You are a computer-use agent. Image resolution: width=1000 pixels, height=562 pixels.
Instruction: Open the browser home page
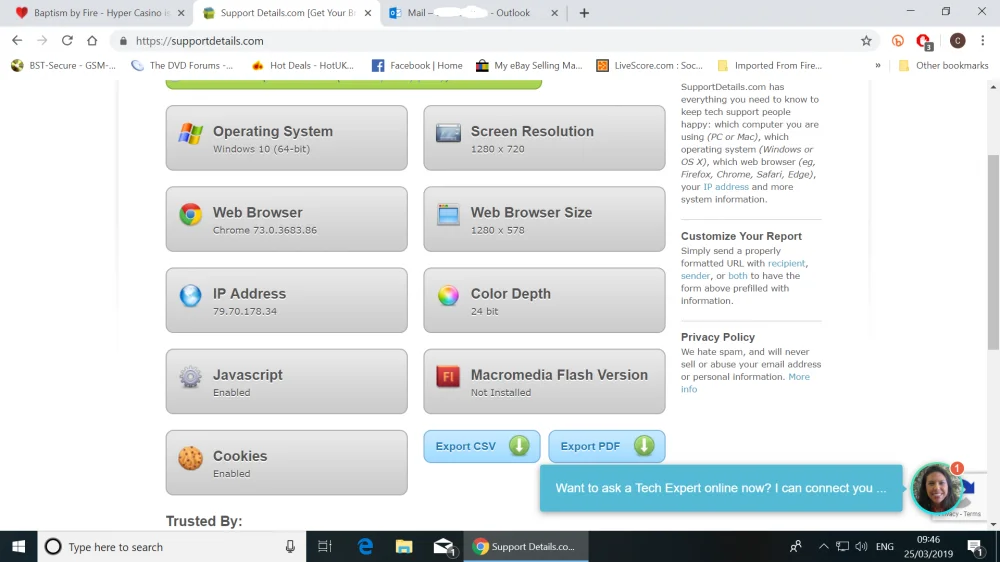point(92,40)
